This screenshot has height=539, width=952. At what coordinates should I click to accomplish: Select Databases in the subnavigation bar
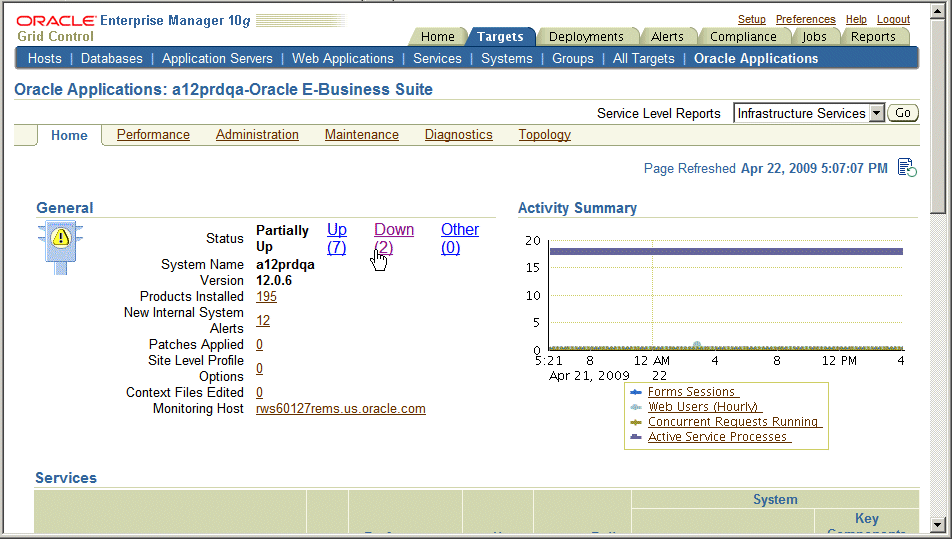pos(112,58)
